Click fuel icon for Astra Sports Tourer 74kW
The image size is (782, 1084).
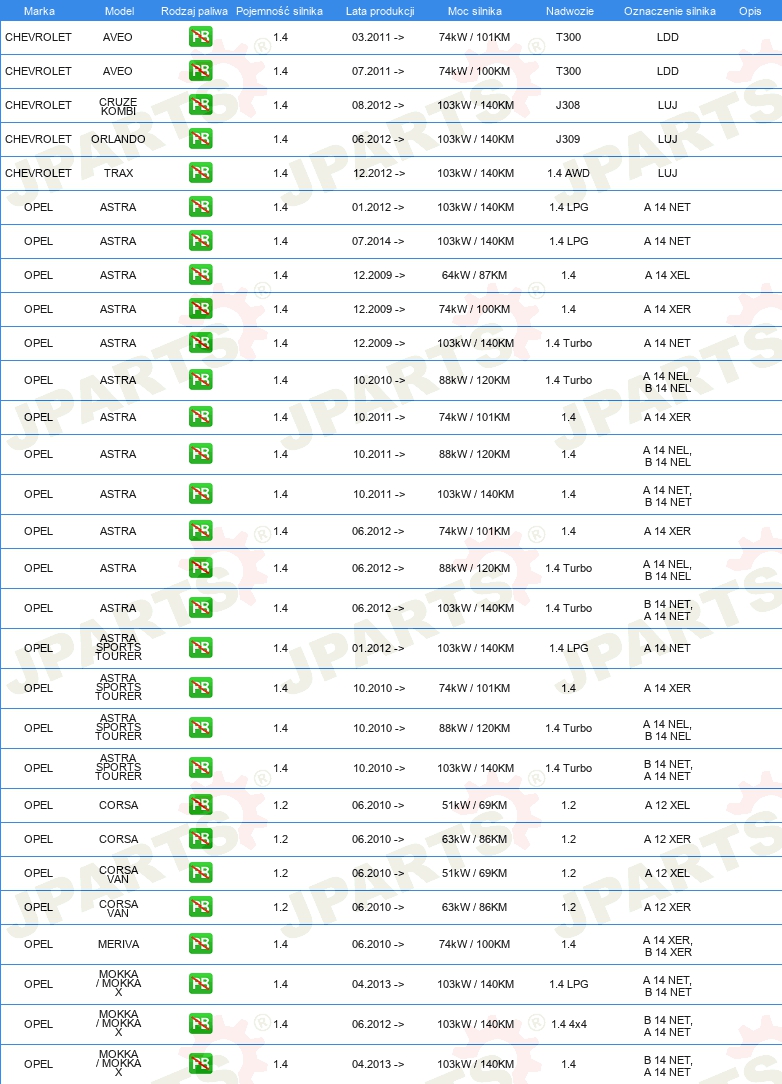(201, 687)
